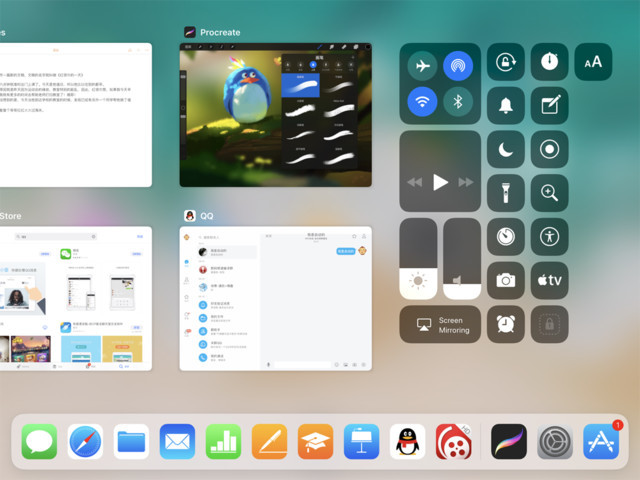Image resolution: width=640 pixels, height=480 pixels.
Task: Toggle AirDrop in Control Center
Action: [458, 66]
